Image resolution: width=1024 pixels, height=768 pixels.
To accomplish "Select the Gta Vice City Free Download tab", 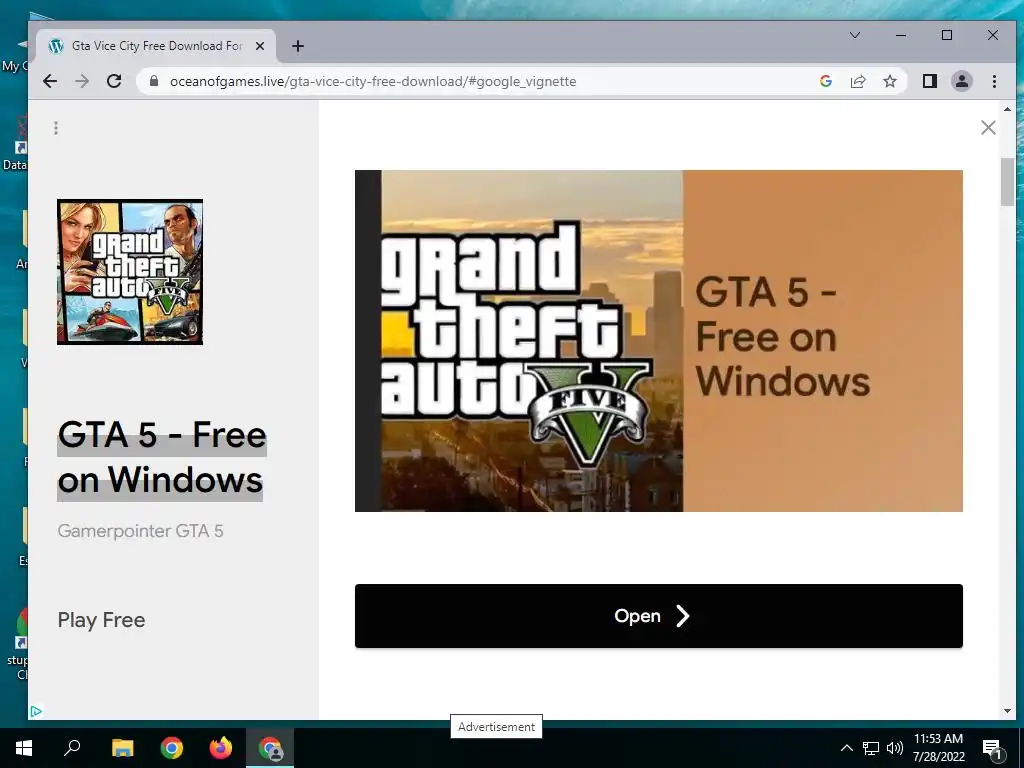I will click(x=156, y=46).
